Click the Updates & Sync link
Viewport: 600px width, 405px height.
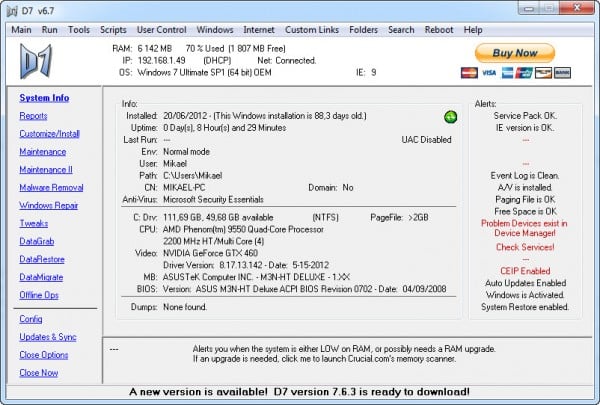pos(47,337)
